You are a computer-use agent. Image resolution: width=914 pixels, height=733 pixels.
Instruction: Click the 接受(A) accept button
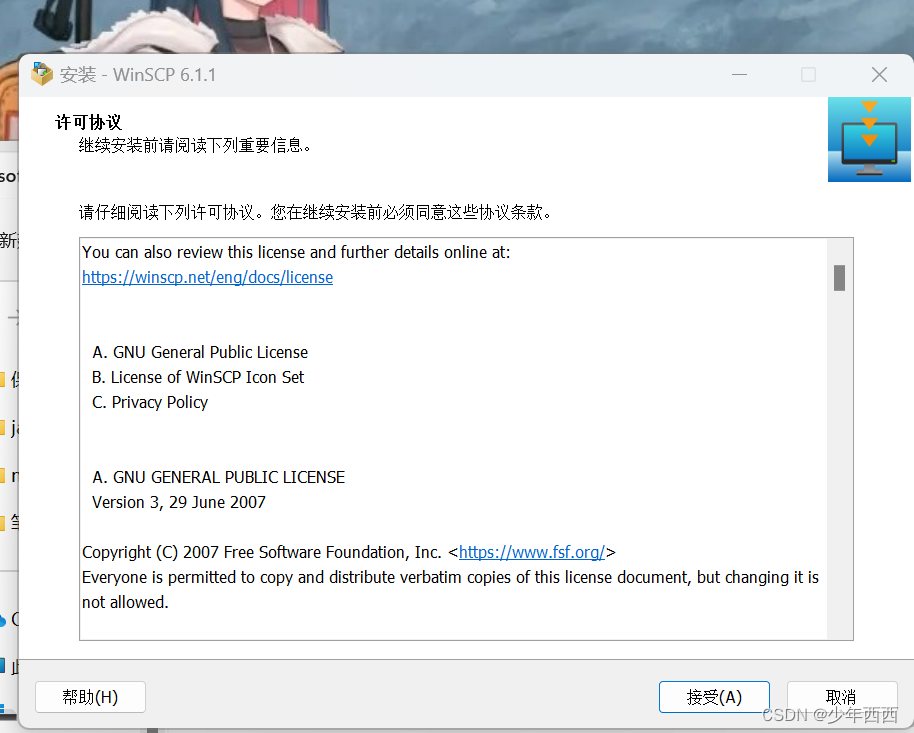coord(714,697)
